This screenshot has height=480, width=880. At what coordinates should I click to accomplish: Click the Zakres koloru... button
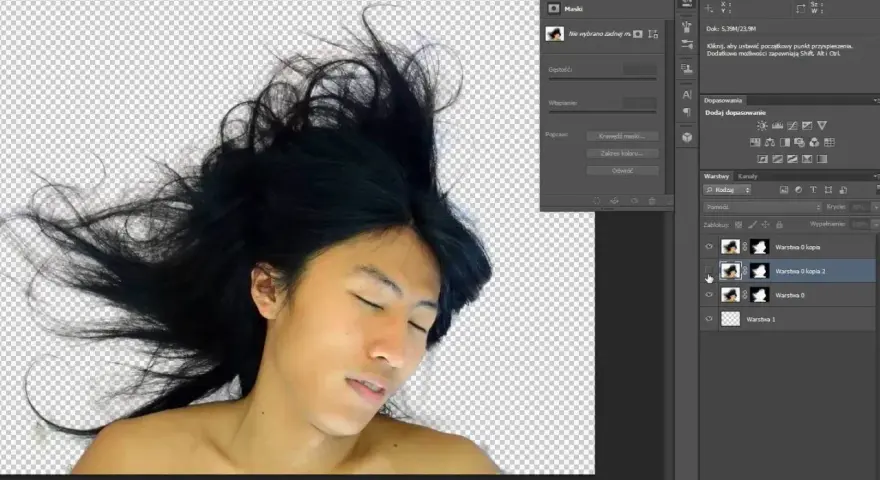[x=622, y=153]
